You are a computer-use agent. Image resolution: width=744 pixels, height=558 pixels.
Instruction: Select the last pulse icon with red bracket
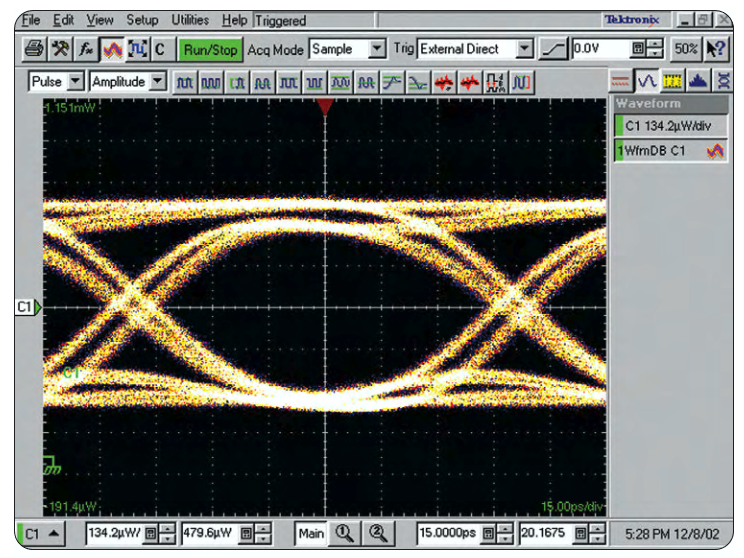pyautogui.click(x=521, y=83)
